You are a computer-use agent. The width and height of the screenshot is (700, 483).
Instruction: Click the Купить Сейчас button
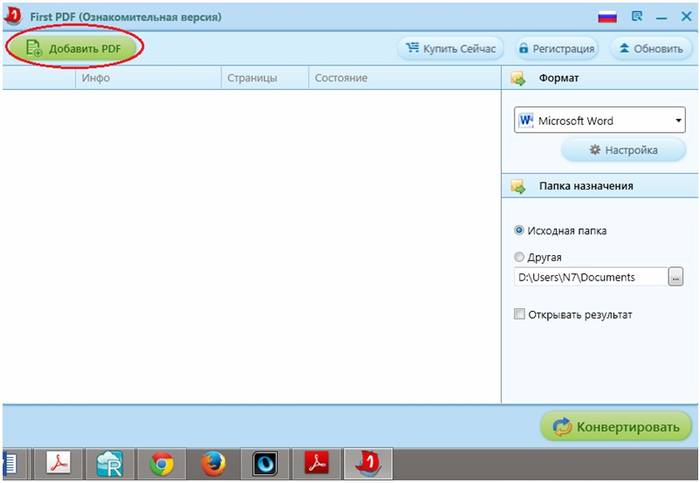click(451, 48)
